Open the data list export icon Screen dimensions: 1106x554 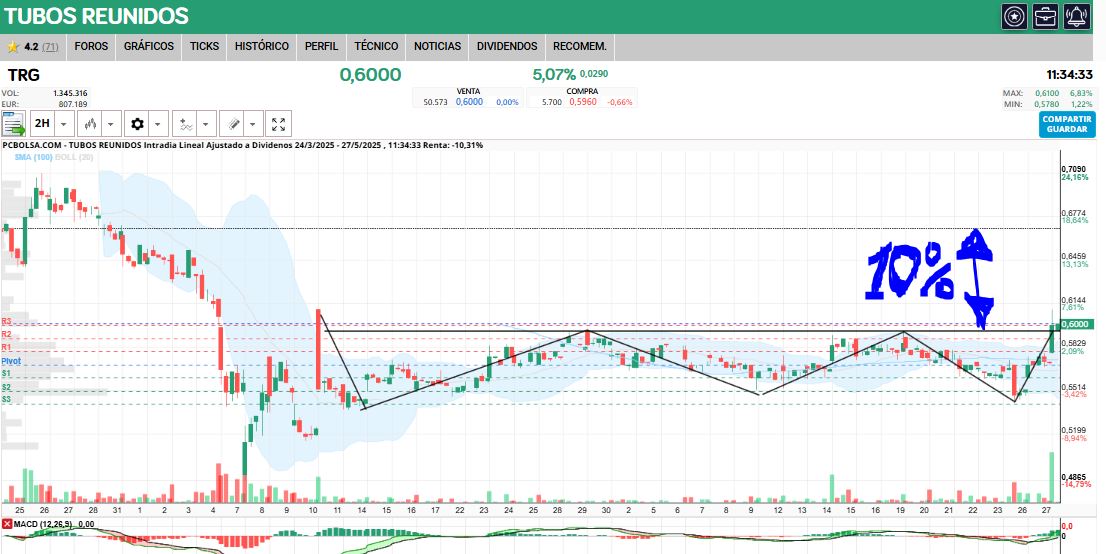13,124
